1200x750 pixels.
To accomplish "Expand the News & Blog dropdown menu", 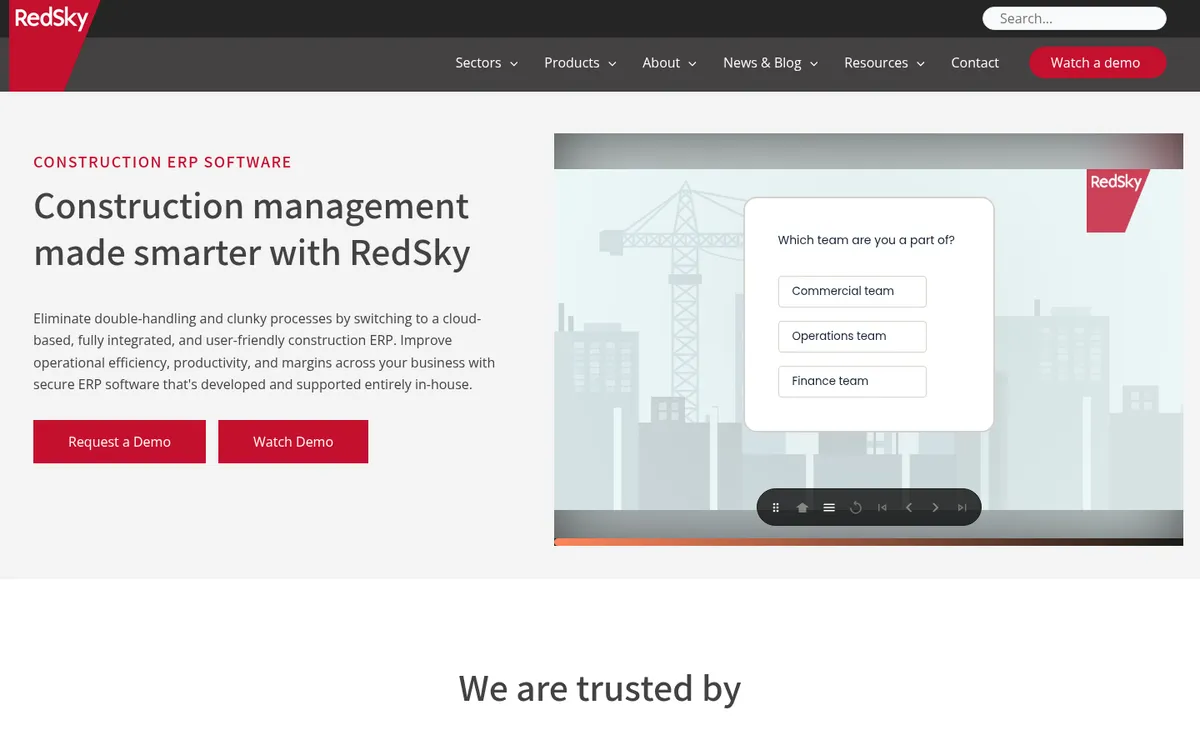I will click(771, 63).
